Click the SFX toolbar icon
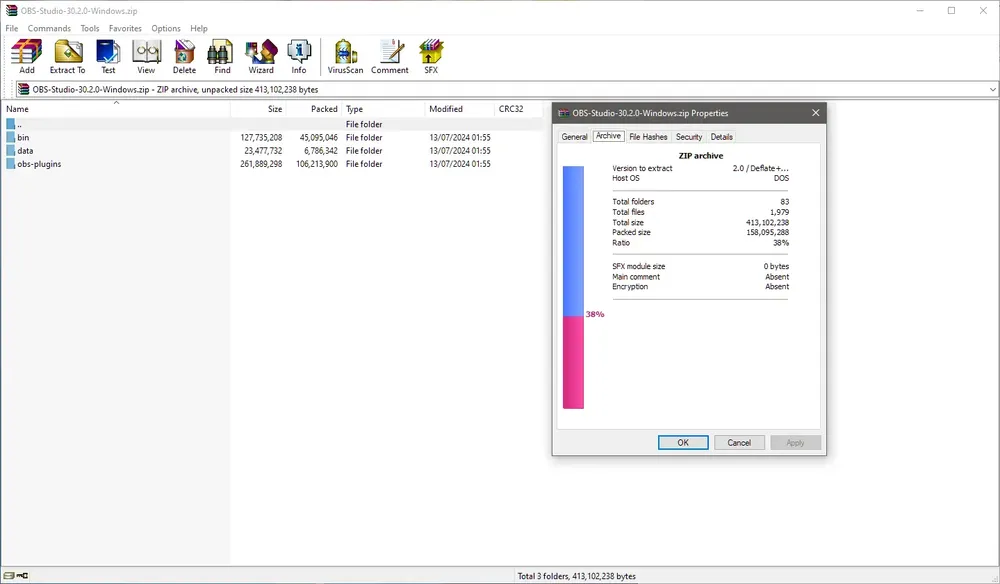The height and width of the screenshot is (584, 1000). click(431, 57)
